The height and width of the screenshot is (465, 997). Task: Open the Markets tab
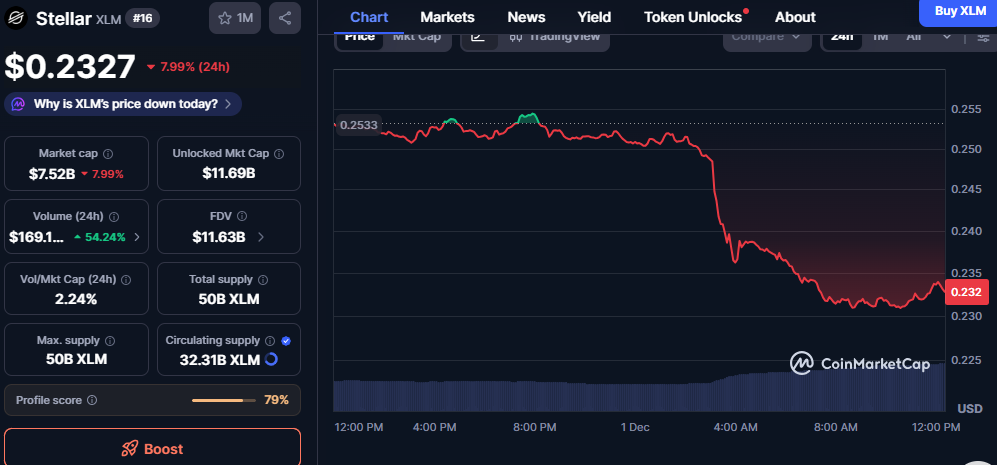pos(447,17)
